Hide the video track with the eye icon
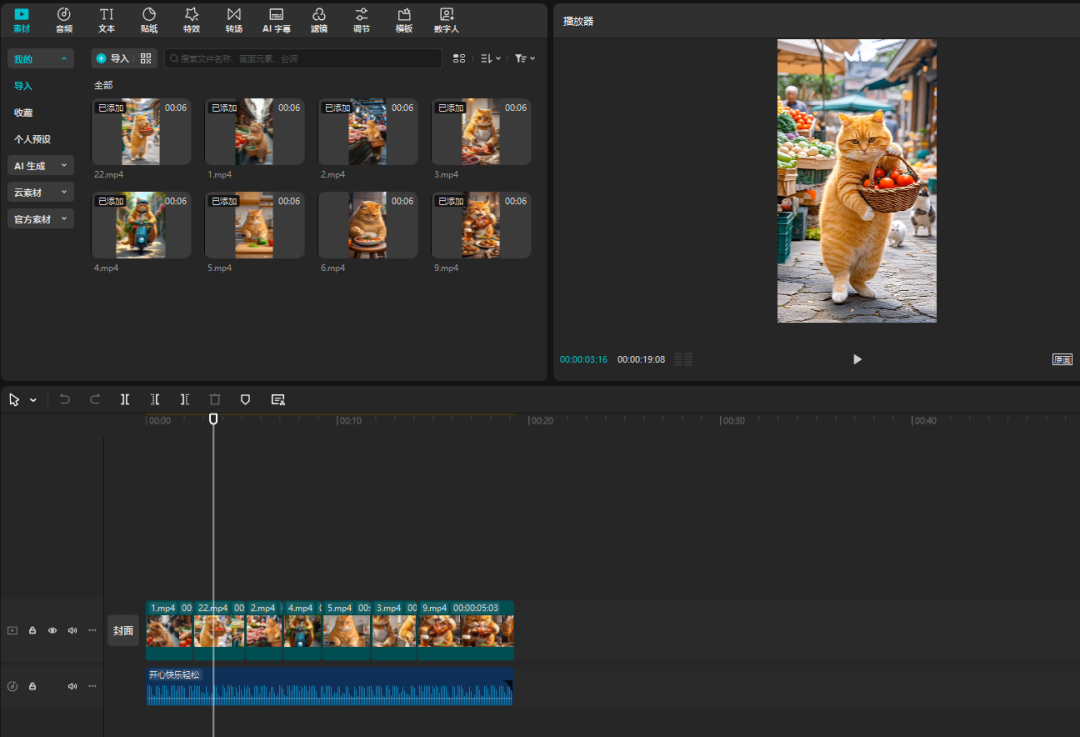Screen dimensions: 1080x737 [52, 630]
